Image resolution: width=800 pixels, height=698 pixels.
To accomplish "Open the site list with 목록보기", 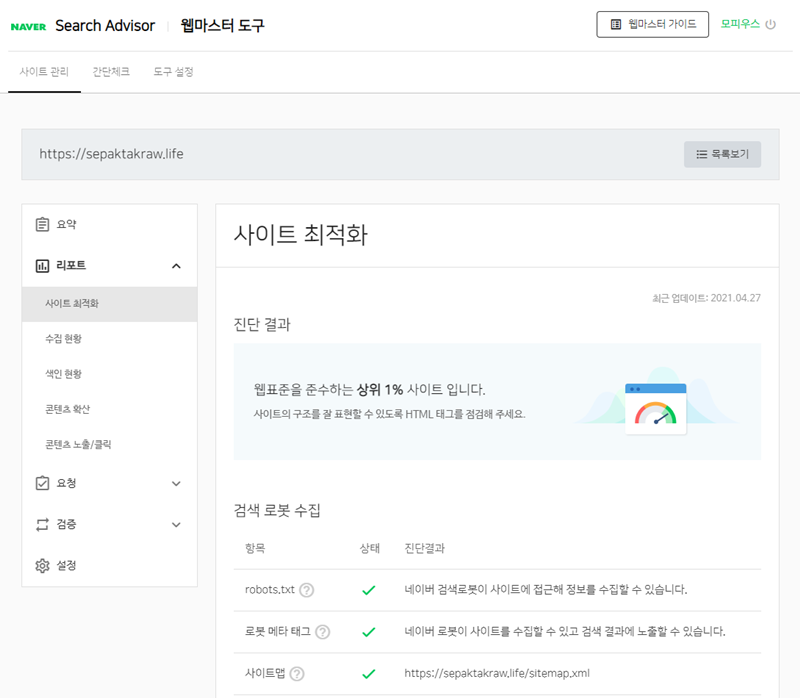I will (x=722, y=154).
